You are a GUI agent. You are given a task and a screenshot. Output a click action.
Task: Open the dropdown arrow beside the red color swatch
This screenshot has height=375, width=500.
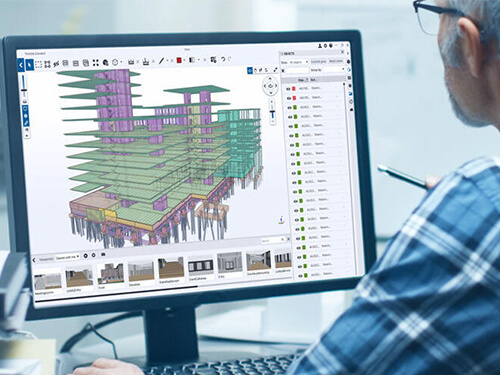[184, 60]
